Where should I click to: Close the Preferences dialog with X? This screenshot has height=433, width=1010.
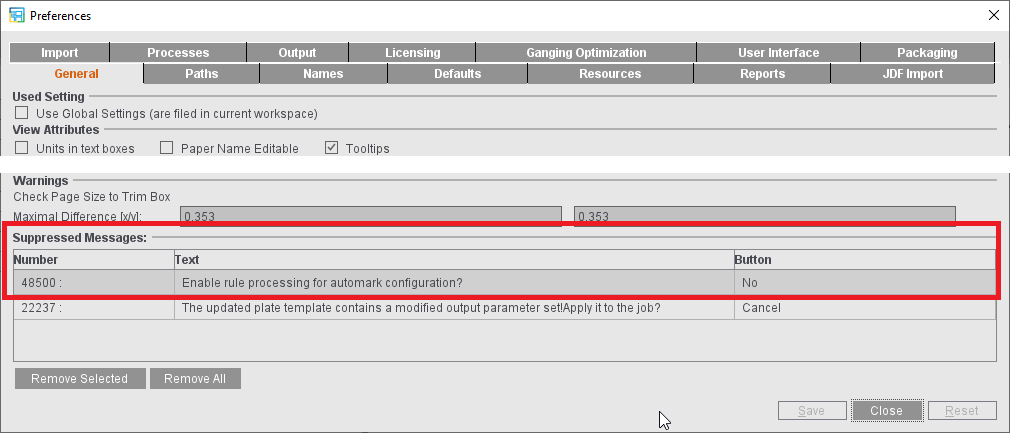coord(993,15)
